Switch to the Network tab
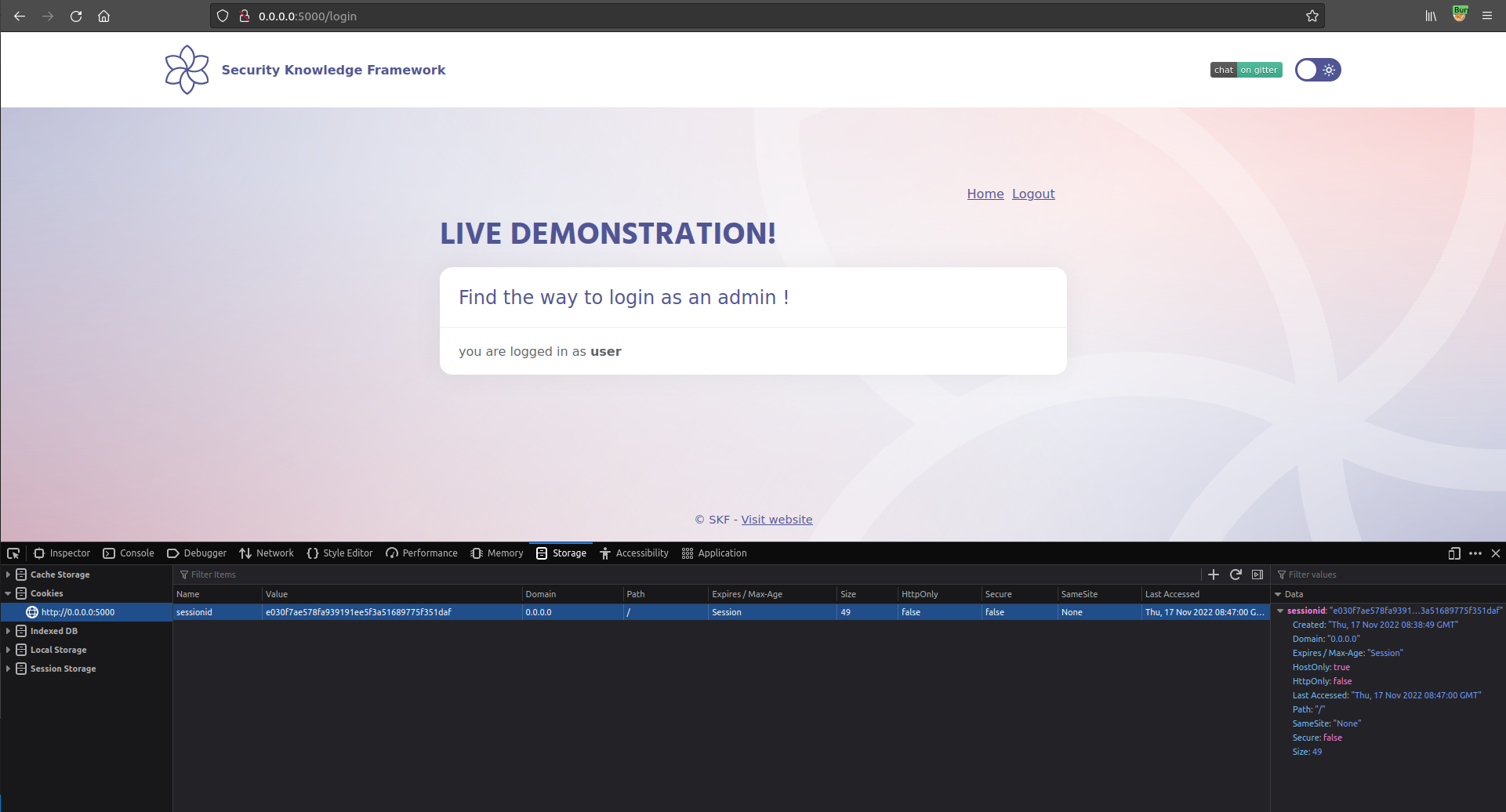Viewport: 1506px width, 812px height. point(267,553)
